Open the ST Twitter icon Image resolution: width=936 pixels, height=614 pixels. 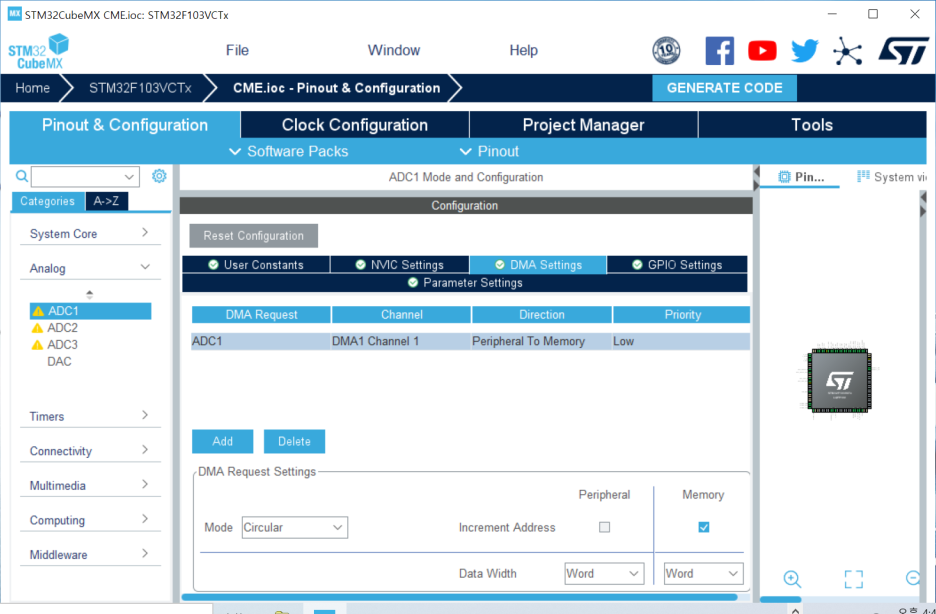coord(805,51)
